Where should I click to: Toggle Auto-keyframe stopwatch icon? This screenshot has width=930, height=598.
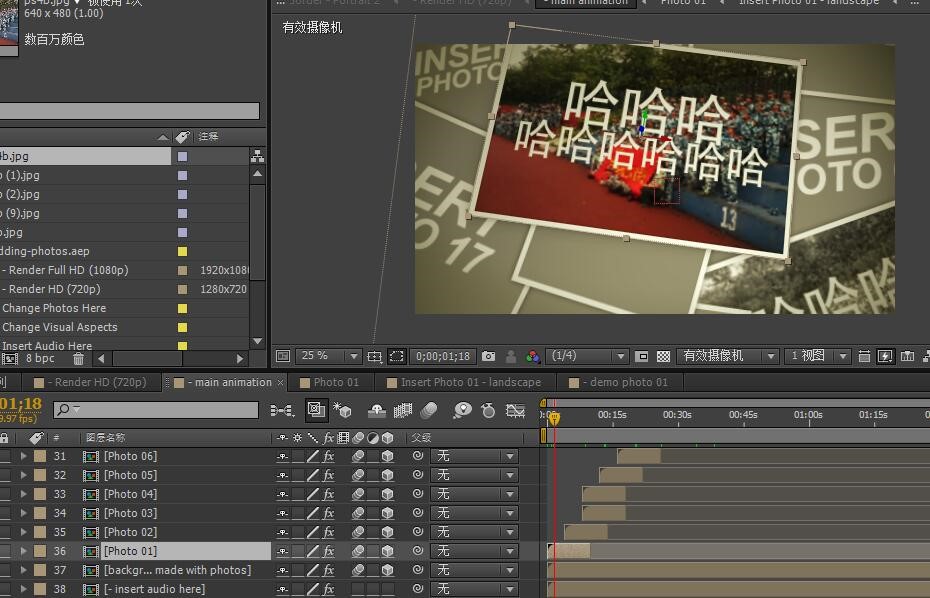coord(488,410)
